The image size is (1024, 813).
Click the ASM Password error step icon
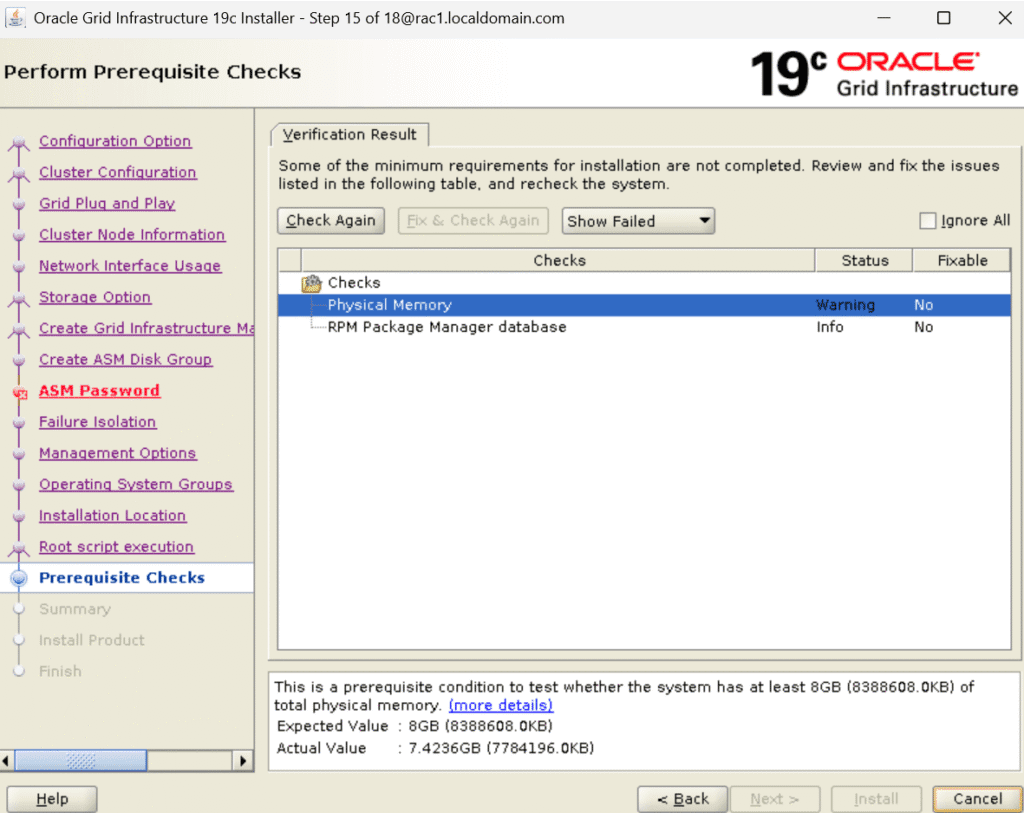(19, 392)
